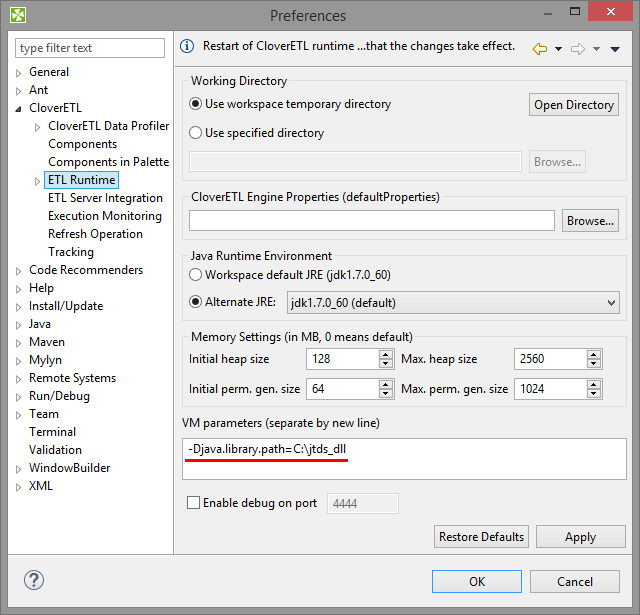Screen dimensions: 640x615
Task: Expand the Maven tree node
Action: pos(18,343)
